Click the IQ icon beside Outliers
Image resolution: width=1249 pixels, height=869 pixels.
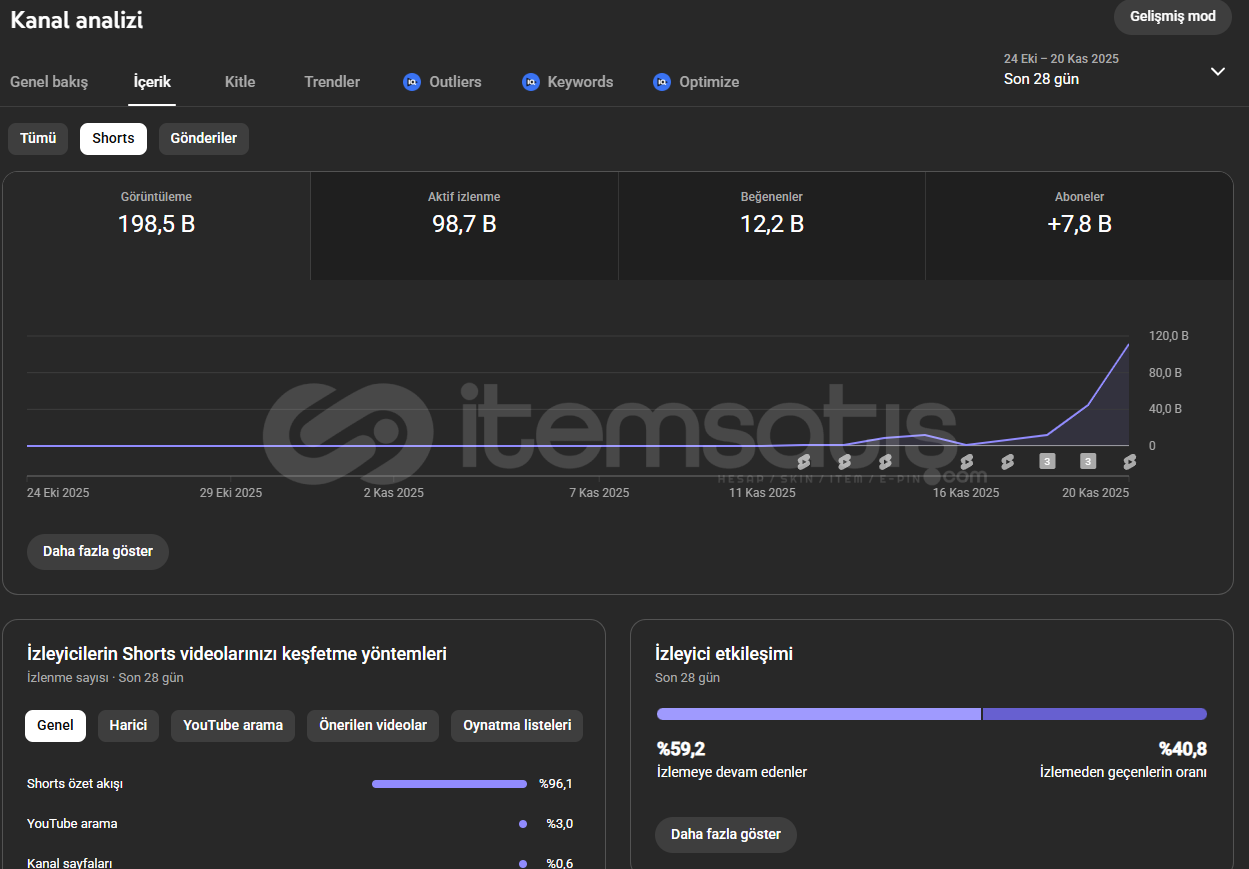pyautogui.click(x=411, y=82)
